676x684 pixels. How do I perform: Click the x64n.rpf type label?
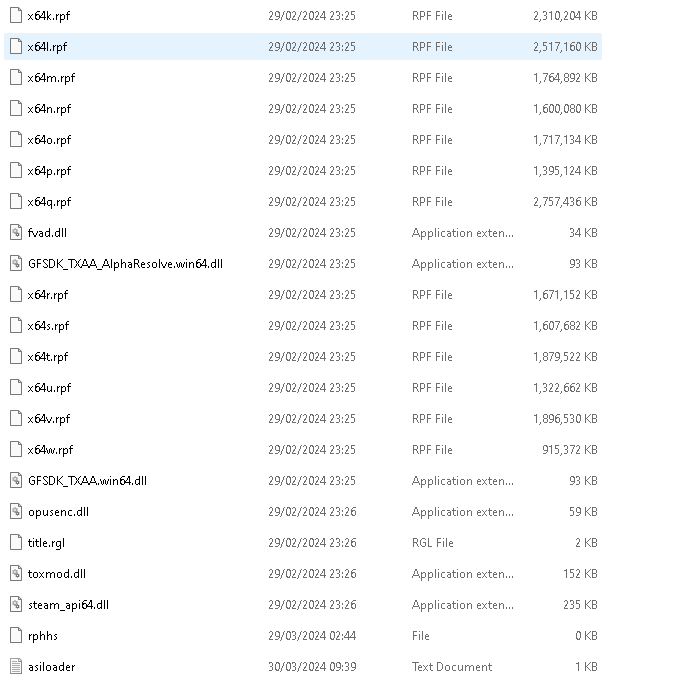pyautogui.click(x=432, y=109)
